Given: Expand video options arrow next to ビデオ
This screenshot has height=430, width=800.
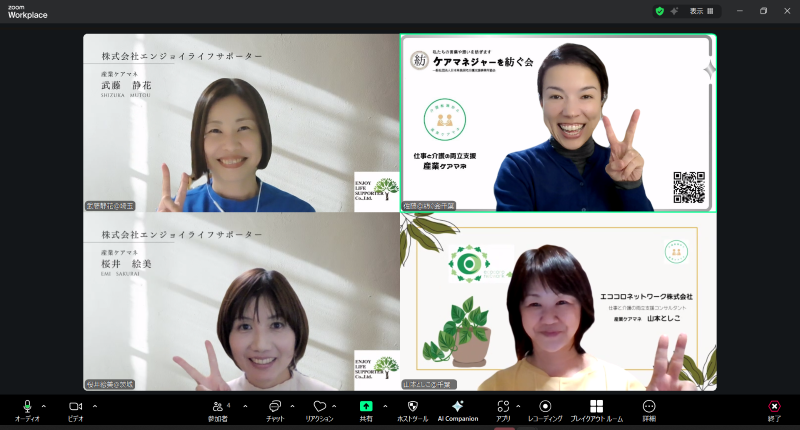Looking at the screenshot, I should pyautogui.click(x=95, y=406).
